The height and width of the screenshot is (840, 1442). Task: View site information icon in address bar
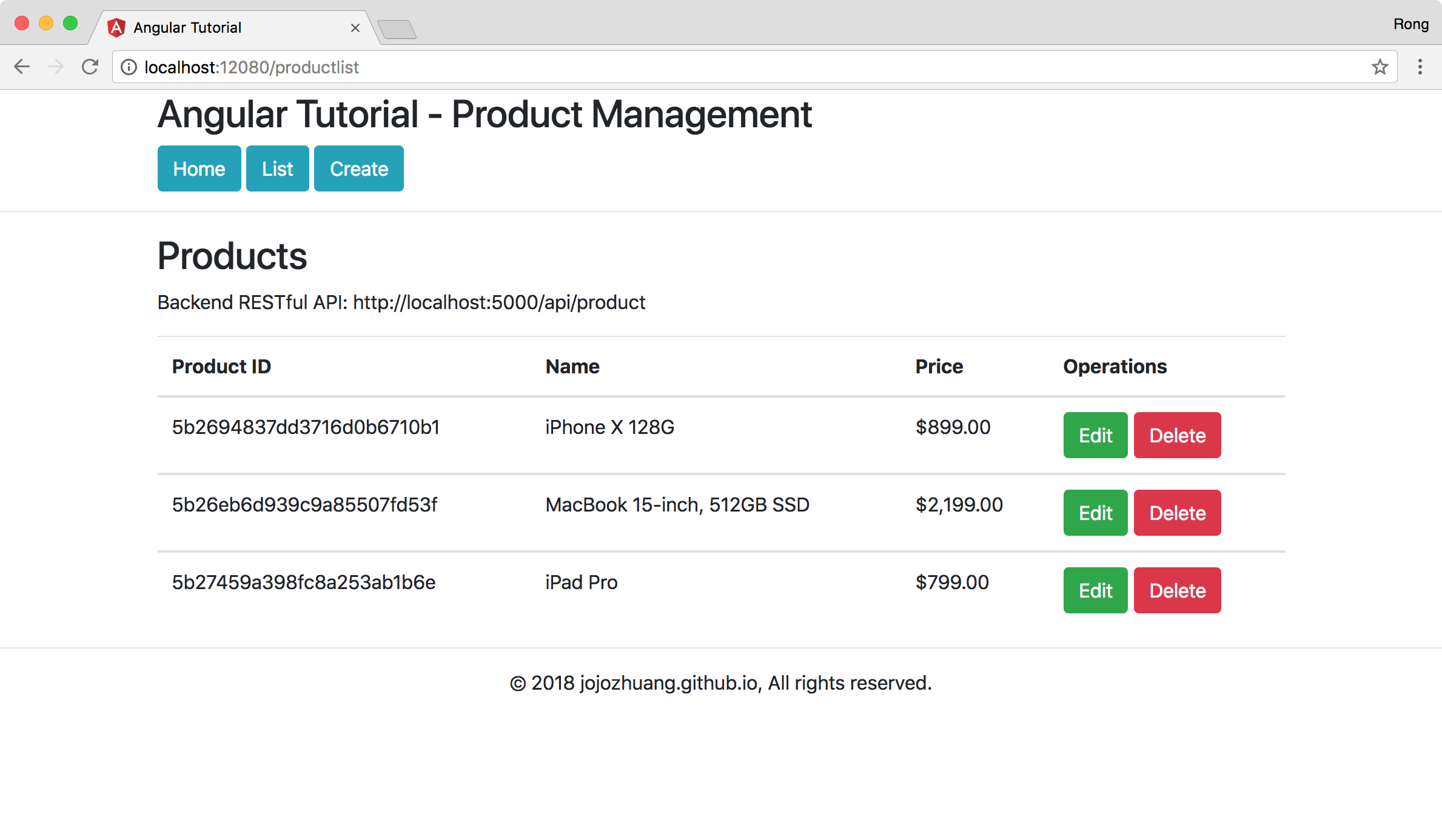point(129,67)
